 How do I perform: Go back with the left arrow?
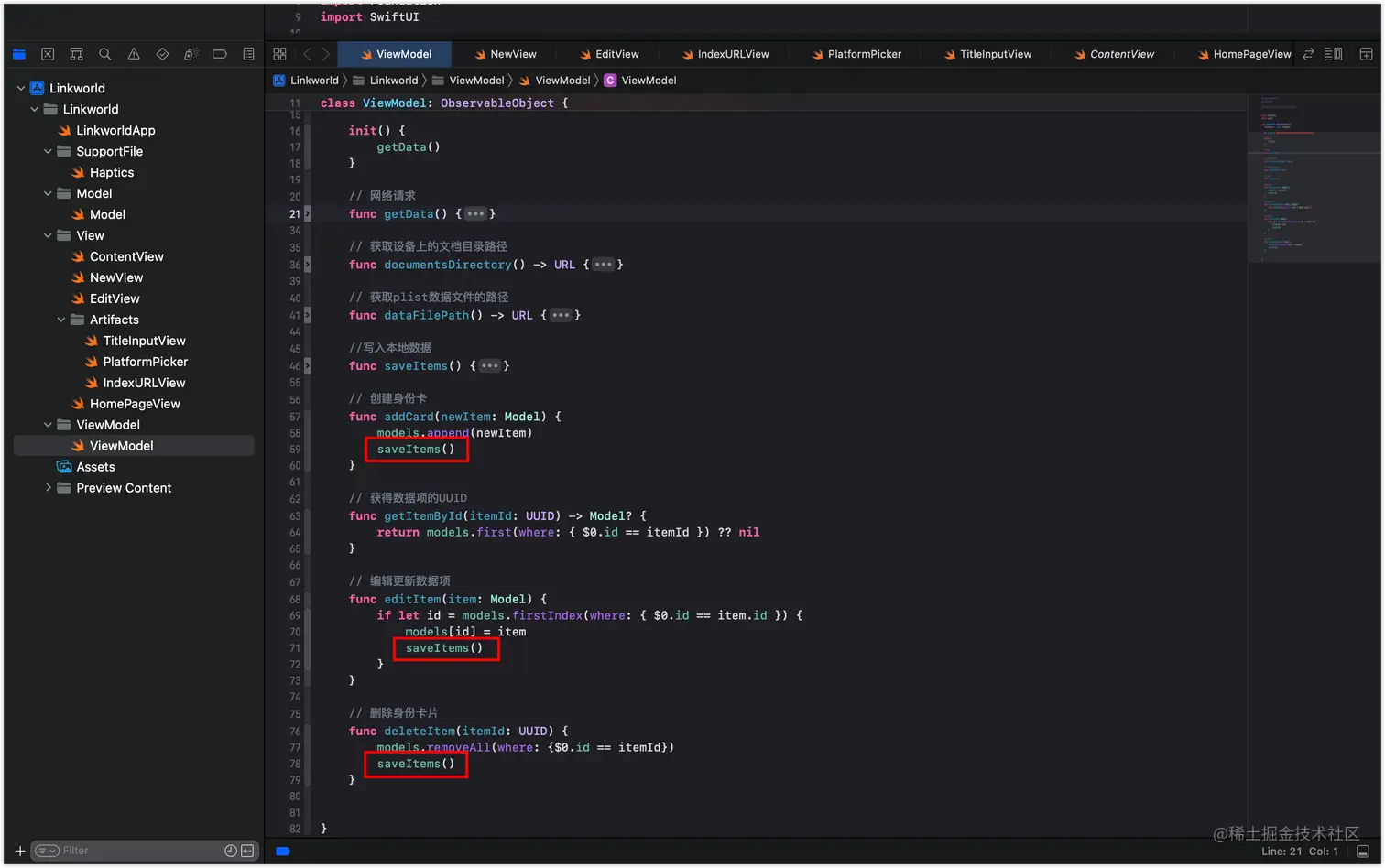(307, 54)
